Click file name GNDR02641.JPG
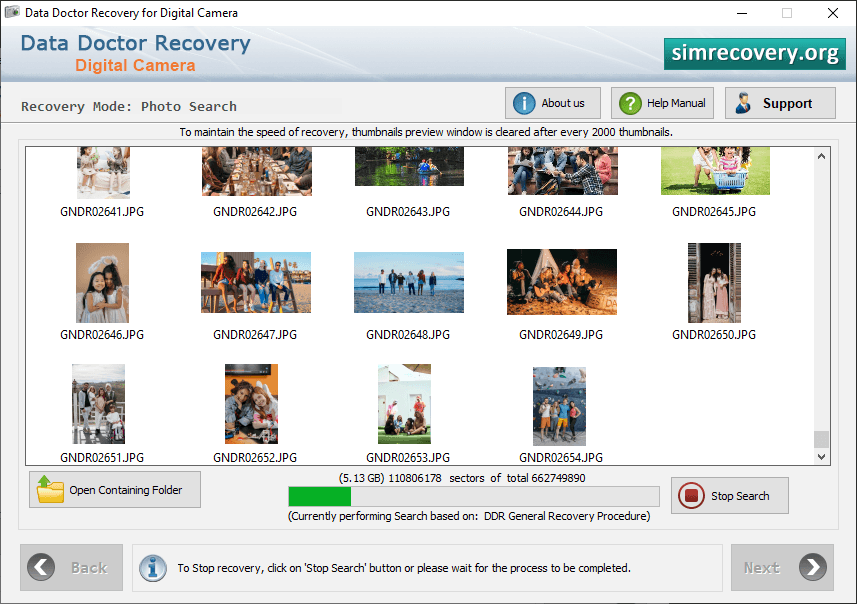Viewport: 857px width, 604px height. click(102, 212)
